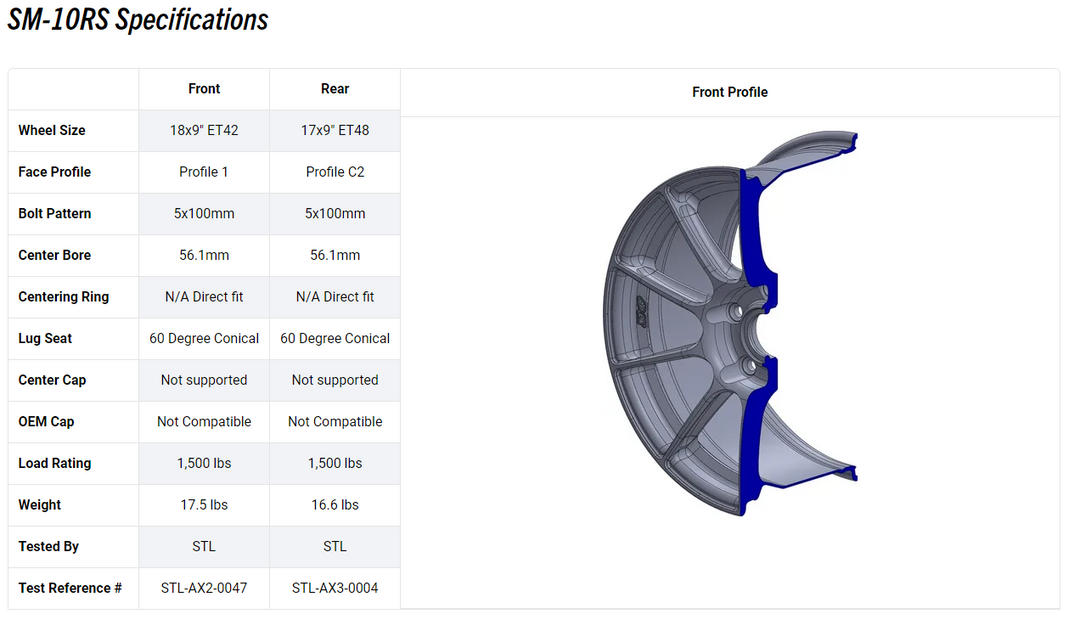The image size is (1080, 631).
Task: Click the rear N/A Direct fit cell
Action: [335, 297]
